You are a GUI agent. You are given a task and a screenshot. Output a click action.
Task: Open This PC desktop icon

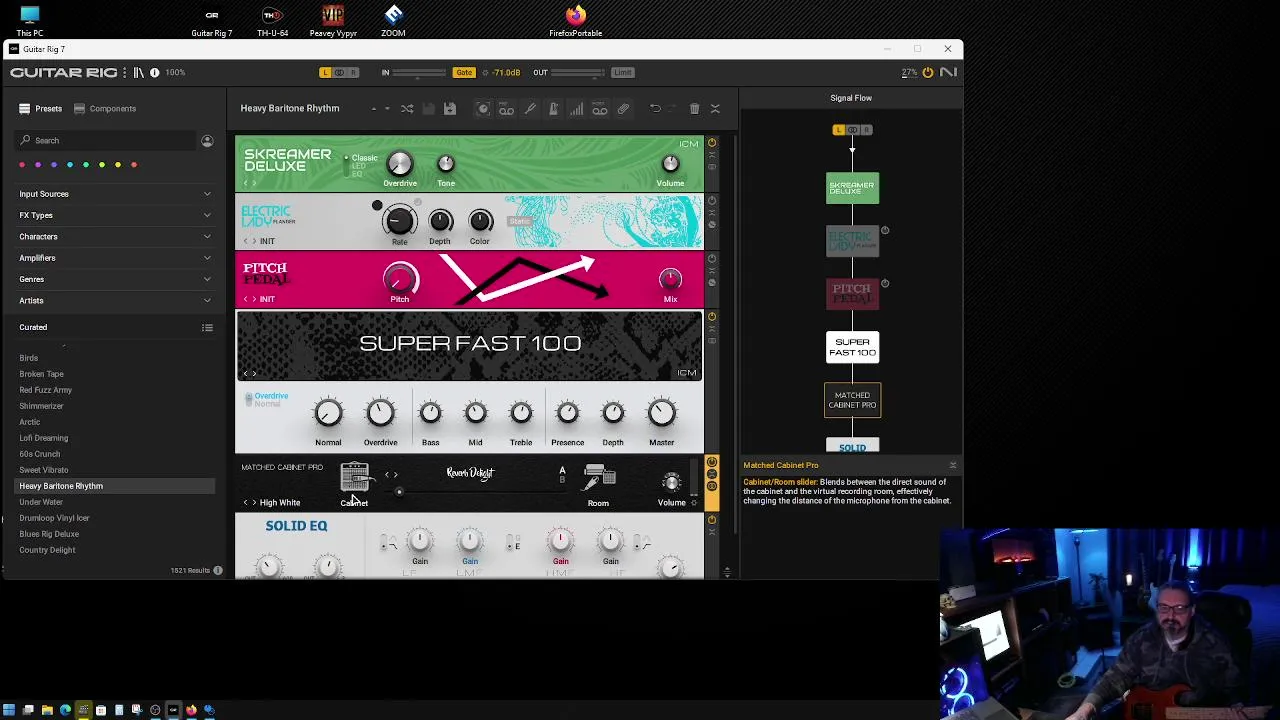pos(29,21)
